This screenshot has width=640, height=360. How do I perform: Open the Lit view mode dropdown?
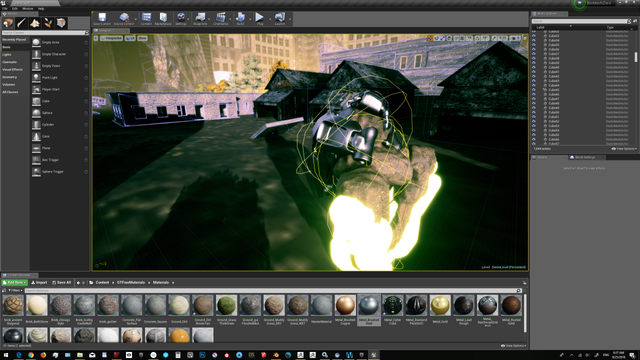click(x=130, y=38)
